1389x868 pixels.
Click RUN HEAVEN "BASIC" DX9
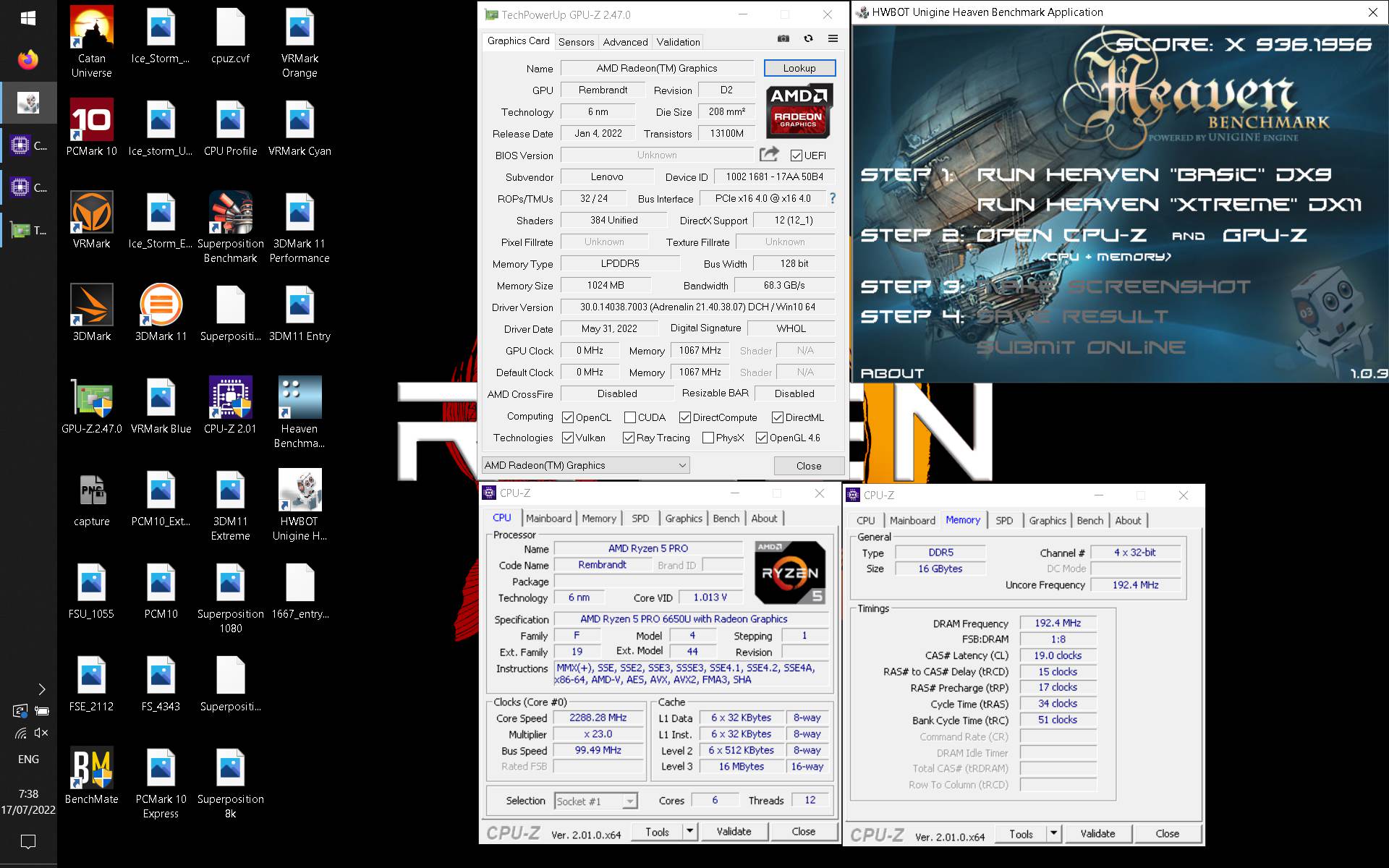pyautogui.click(x=1154, y=174)
